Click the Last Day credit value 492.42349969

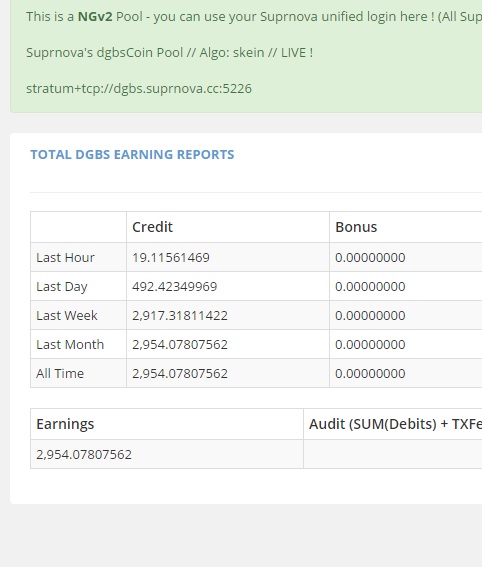175,286
